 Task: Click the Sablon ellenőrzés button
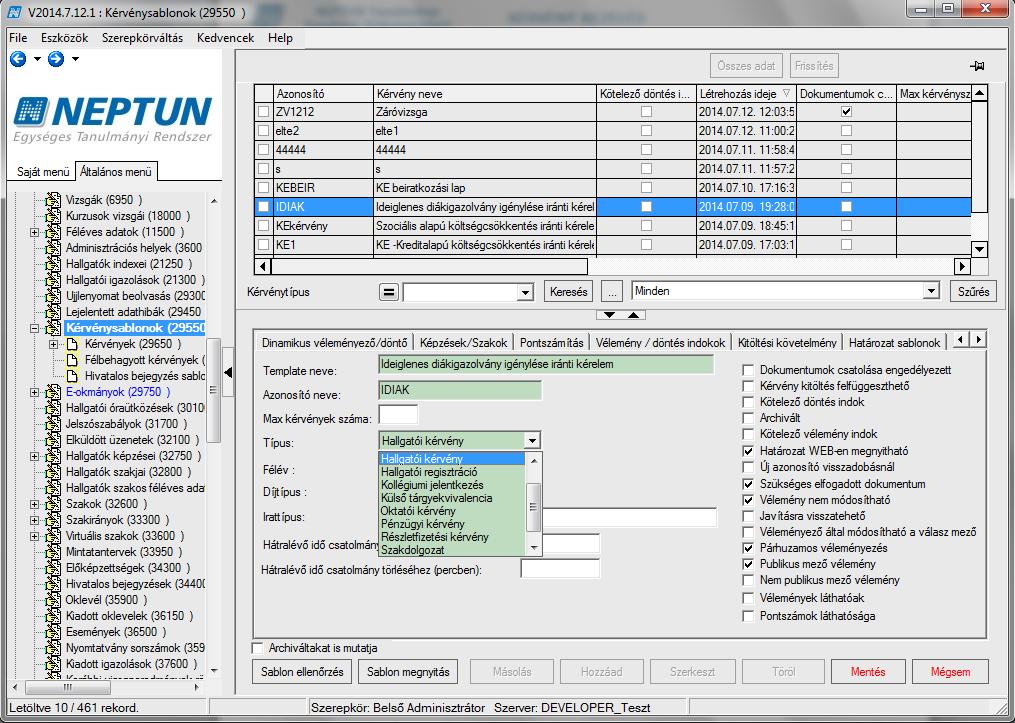302,672
